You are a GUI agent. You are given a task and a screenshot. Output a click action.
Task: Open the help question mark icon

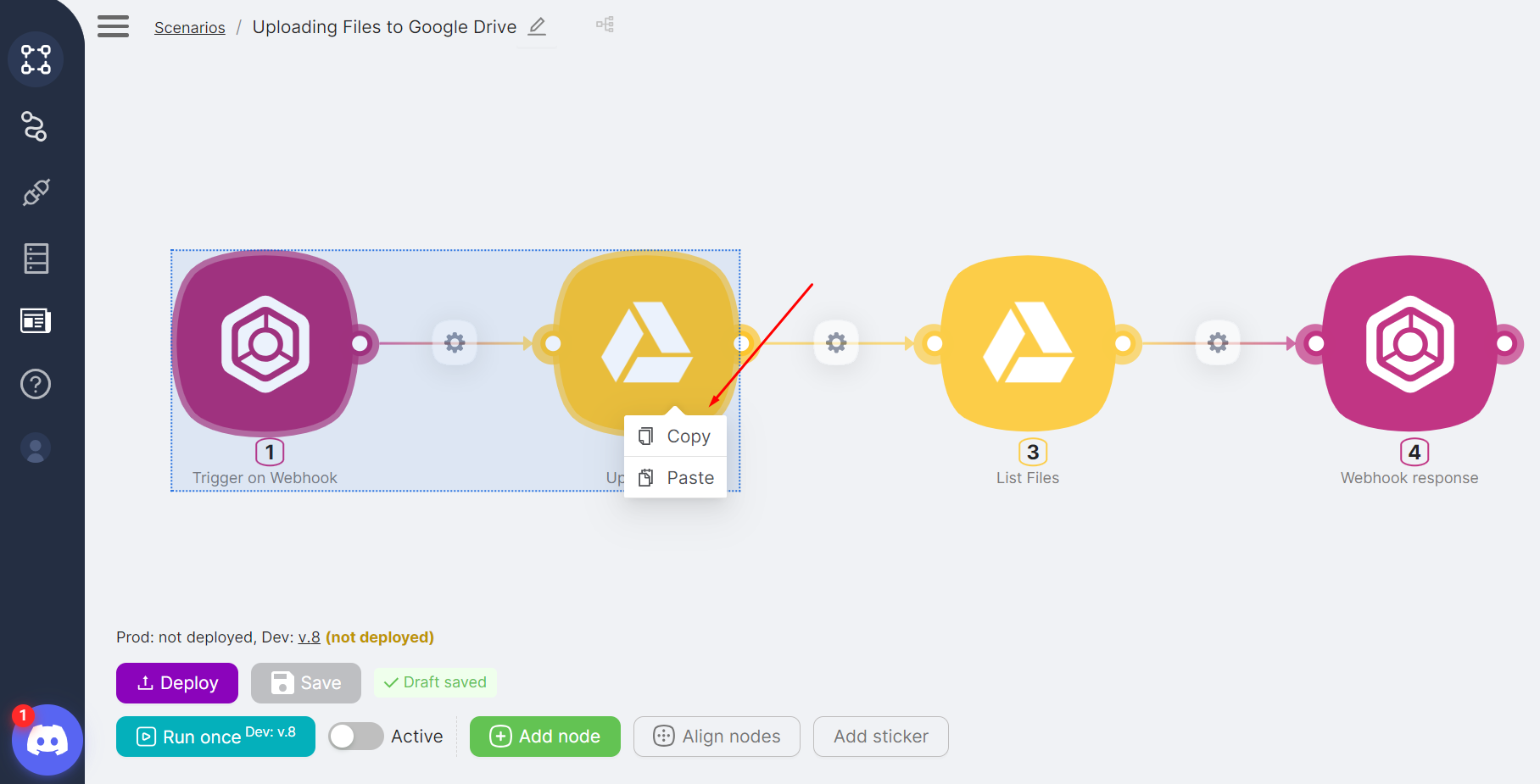click(36, 384)
